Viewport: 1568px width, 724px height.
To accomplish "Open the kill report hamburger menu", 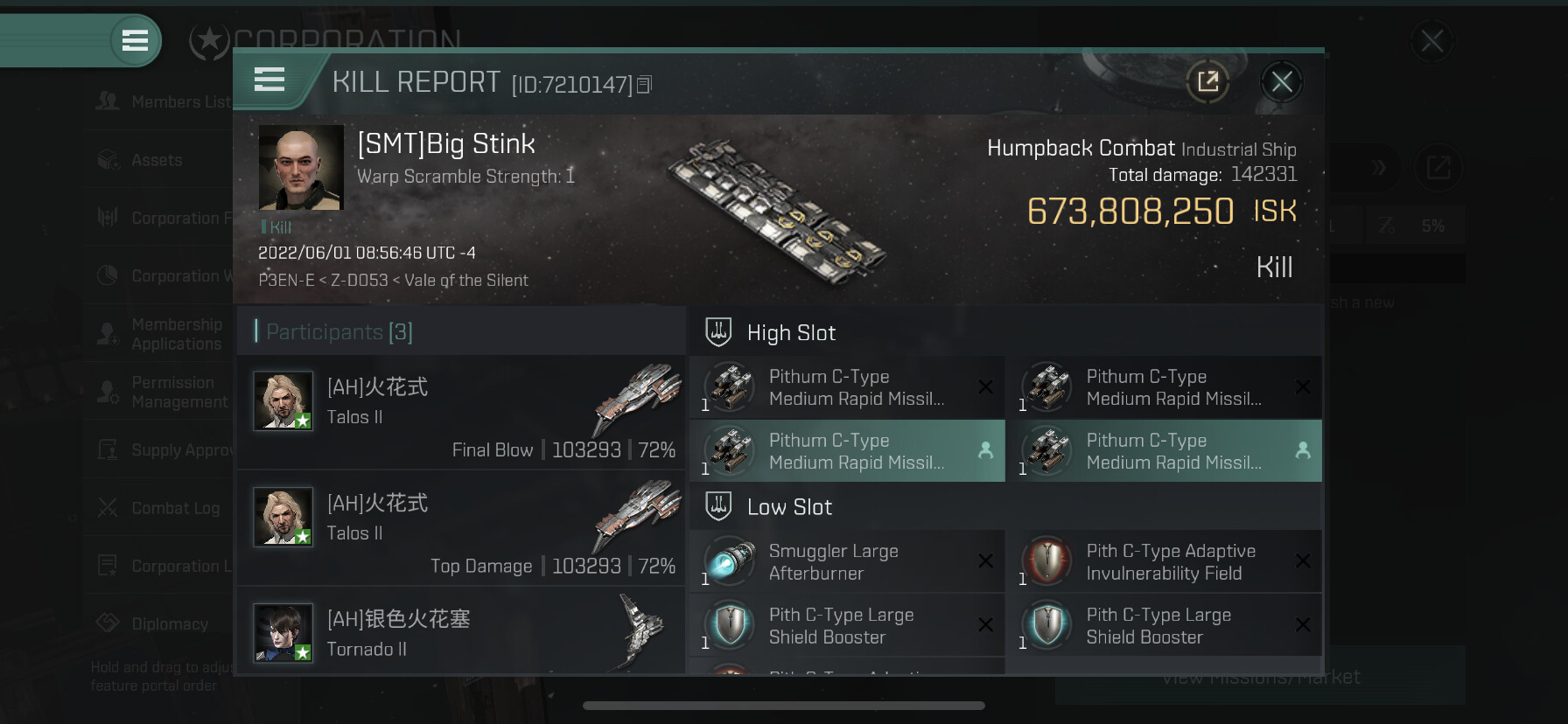I will pyautogui.click(x=269, y=80).
